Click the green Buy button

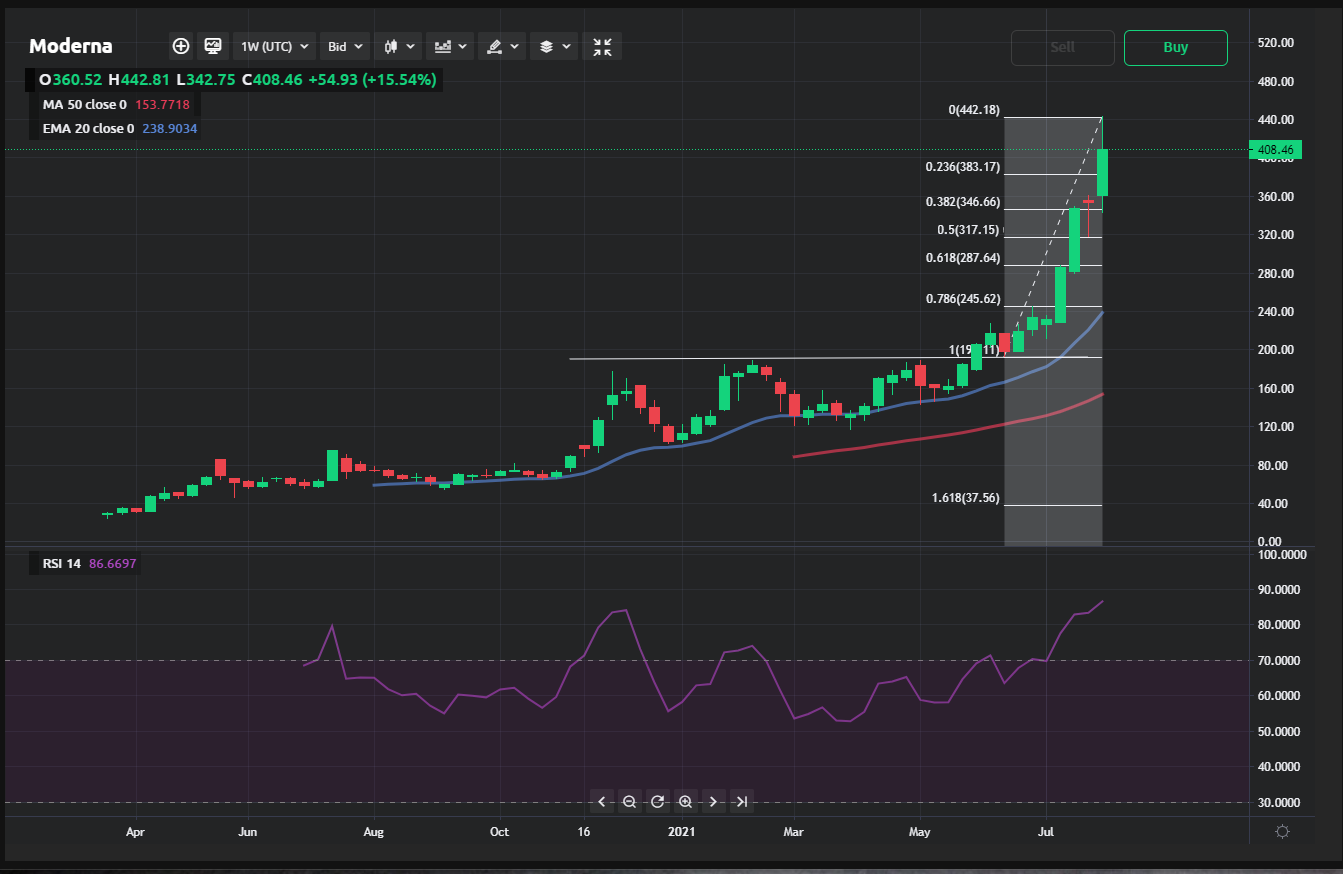(x=1176, y=47)
